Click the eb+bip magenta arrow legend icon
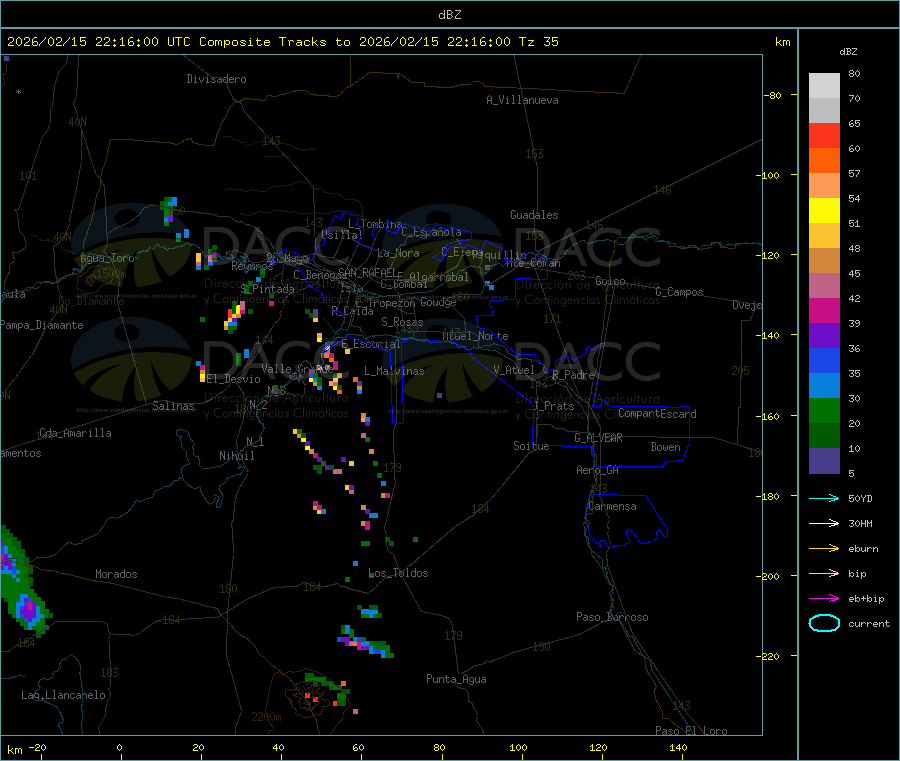900x761 pixels. point(824,599)
